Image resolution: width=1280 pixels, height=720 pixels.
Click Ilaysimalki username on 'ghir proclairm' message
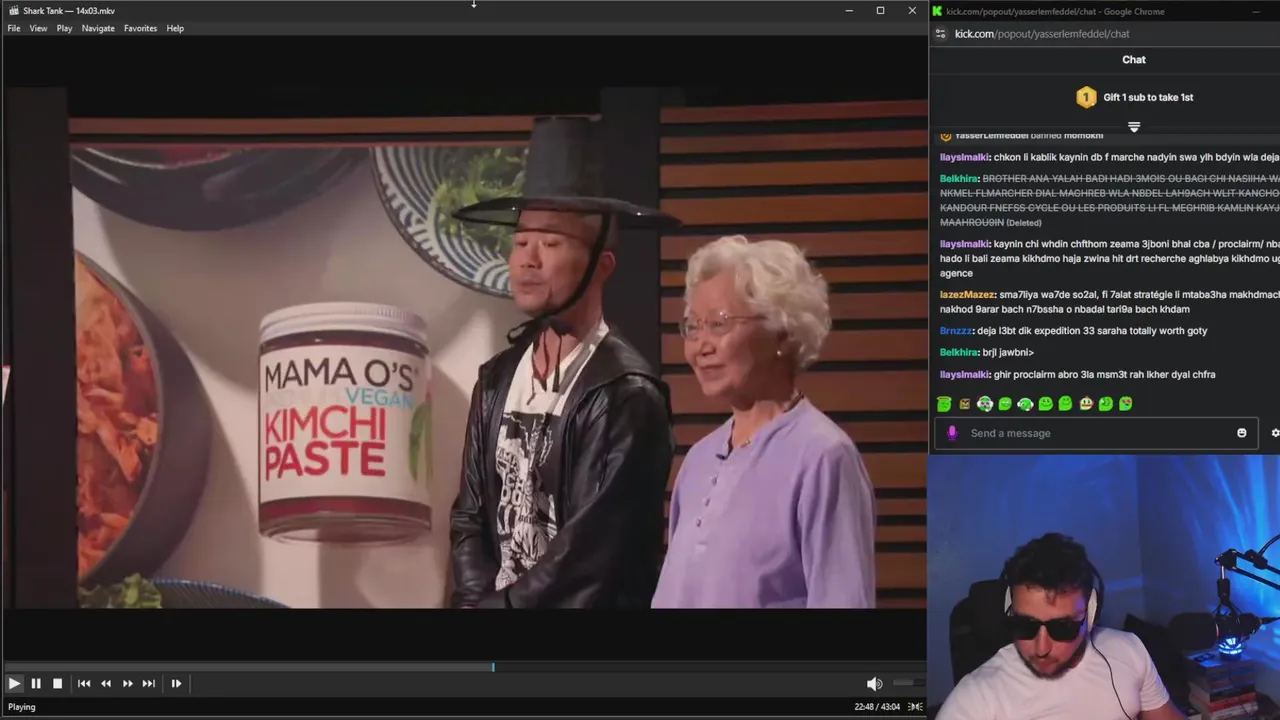coord(964,374)
